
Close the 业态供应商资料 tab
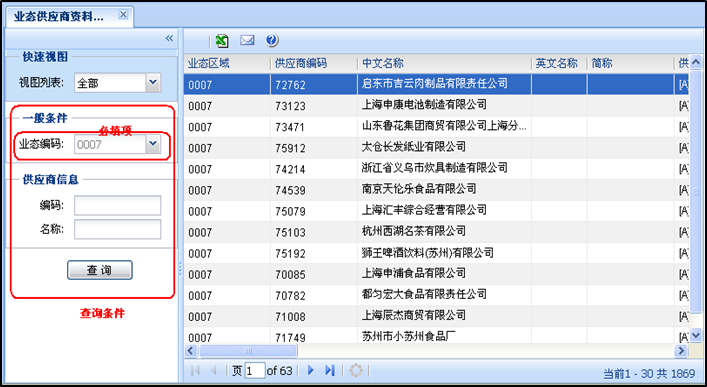tap(123, 15)
